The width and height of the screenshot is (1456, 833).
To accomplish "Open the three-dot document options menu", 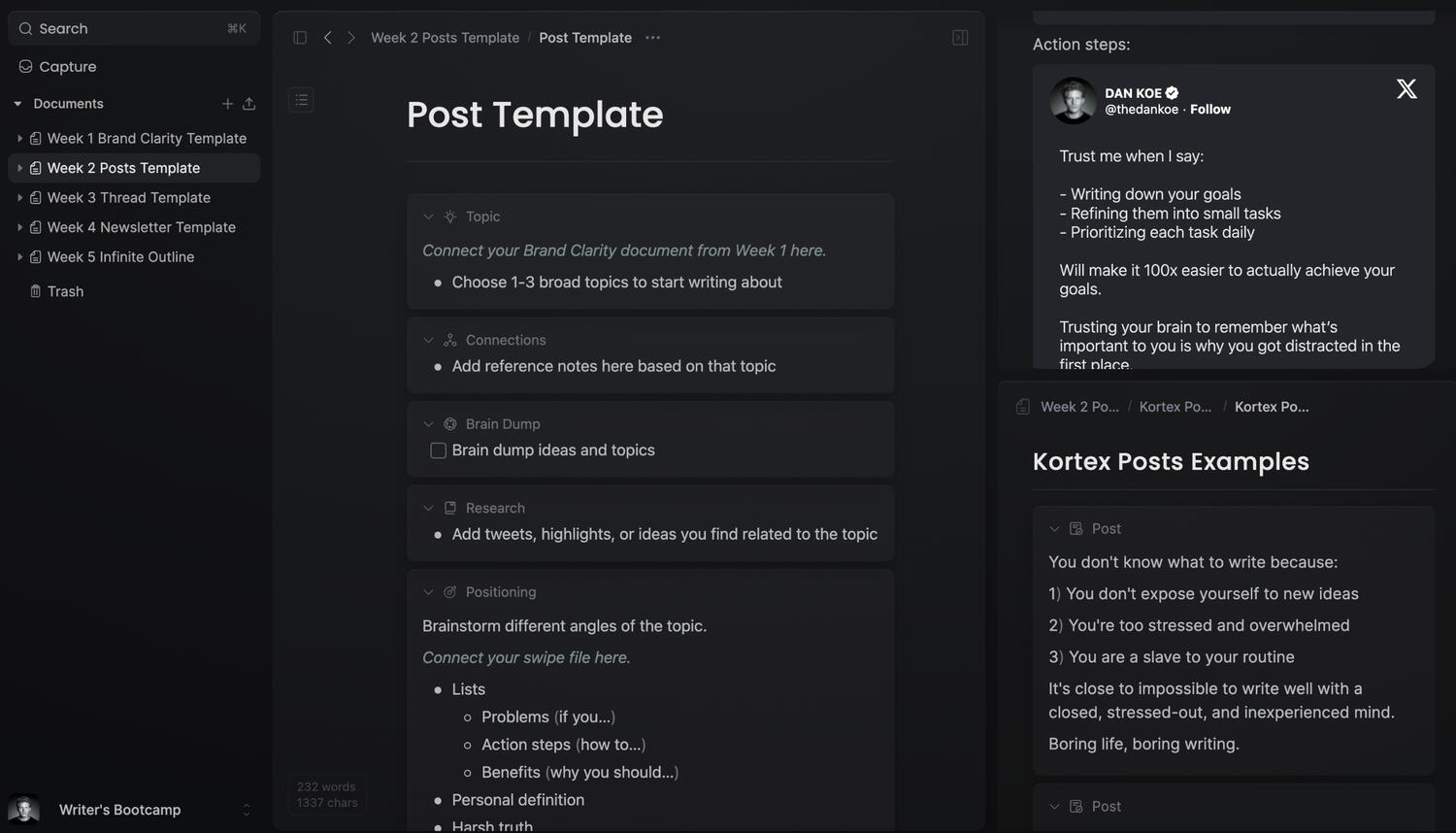I will pyautogui.click(x=652, y=38).
